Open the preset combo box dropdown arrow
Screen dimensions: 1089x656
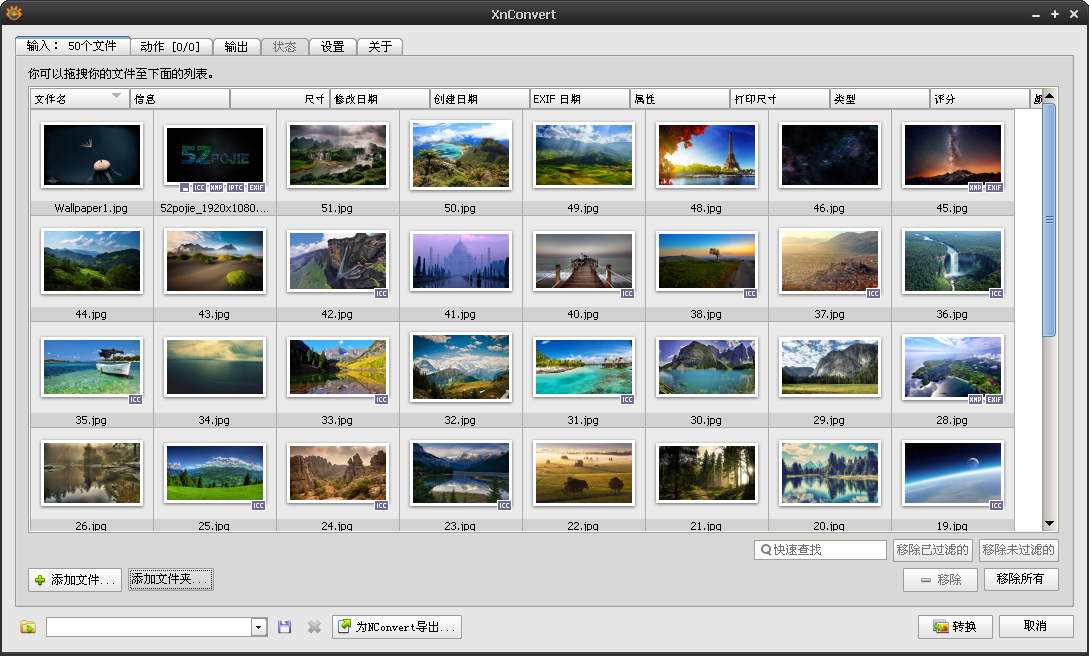259,627
